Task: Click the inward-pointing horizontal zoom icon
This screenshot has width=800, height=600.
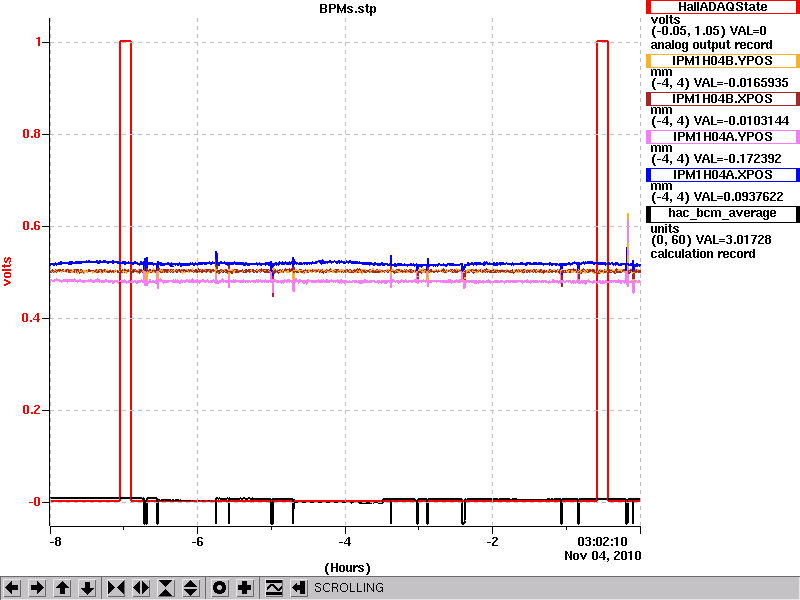Action: click(116, 588)
